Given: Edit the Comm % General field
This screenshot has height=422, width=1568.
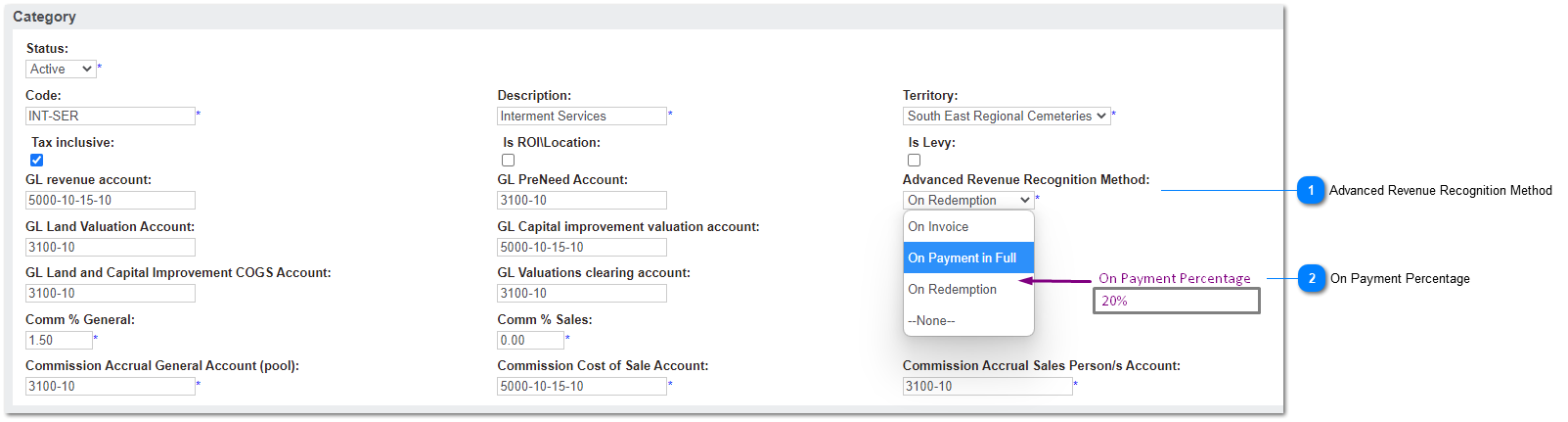Looking at the screenshot, I should (59, 340).
